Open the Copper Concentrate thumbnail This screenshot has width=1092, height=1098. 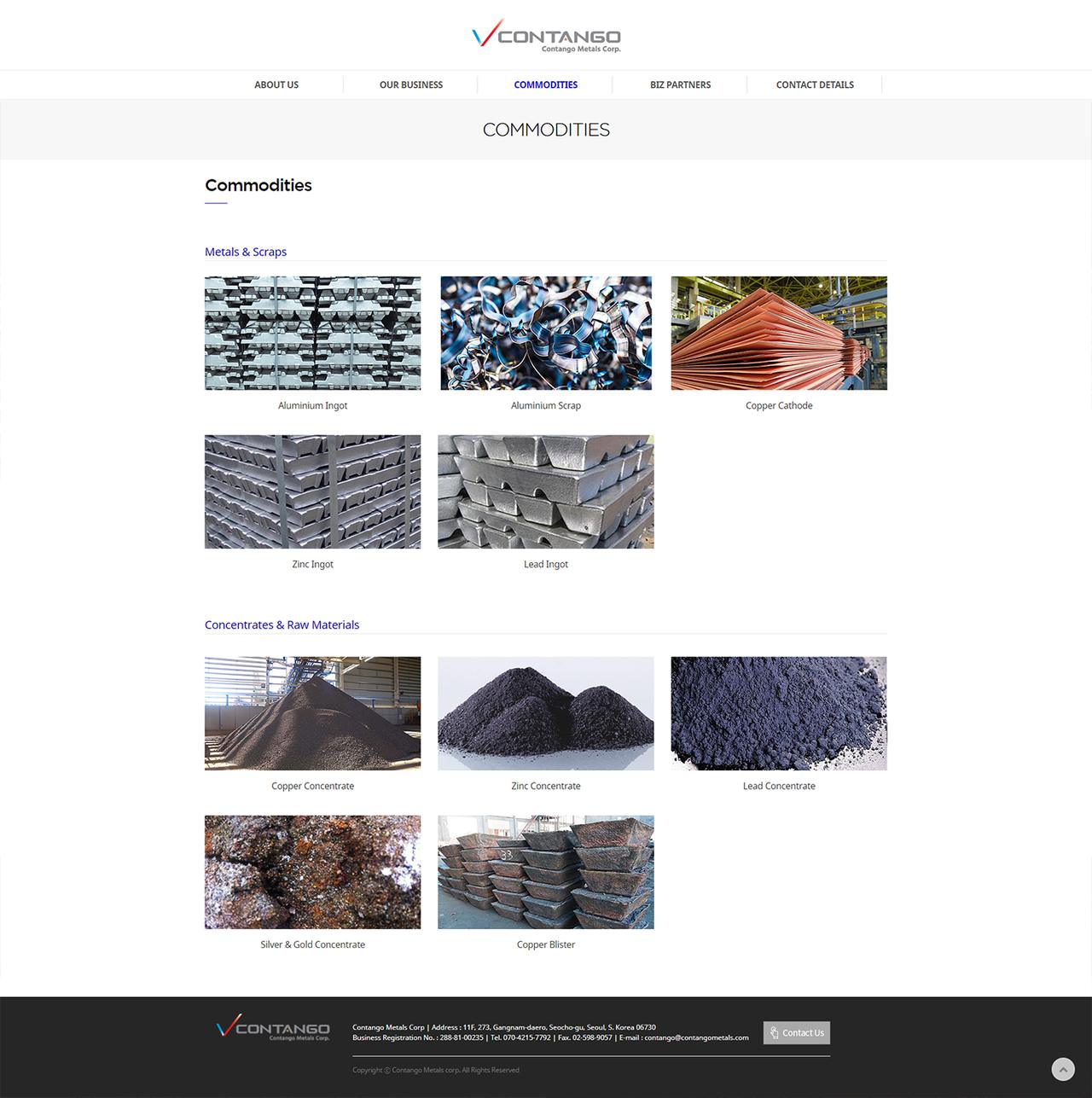(x=312, y=713)
